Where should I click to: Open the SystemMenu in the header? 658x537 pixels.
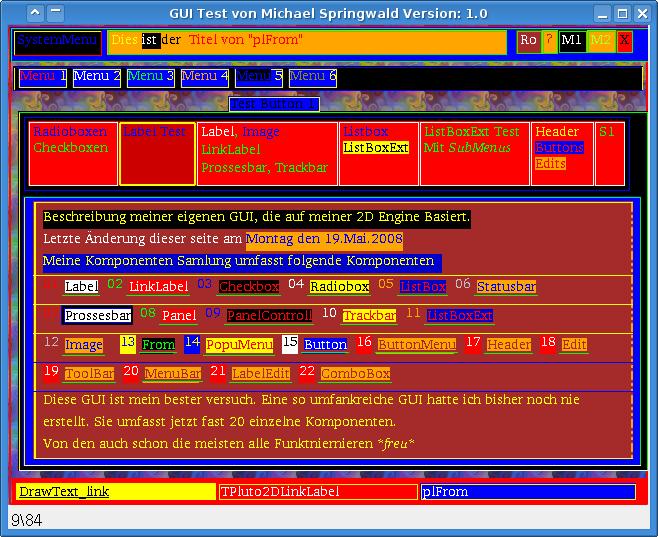[x=57, y=41]
